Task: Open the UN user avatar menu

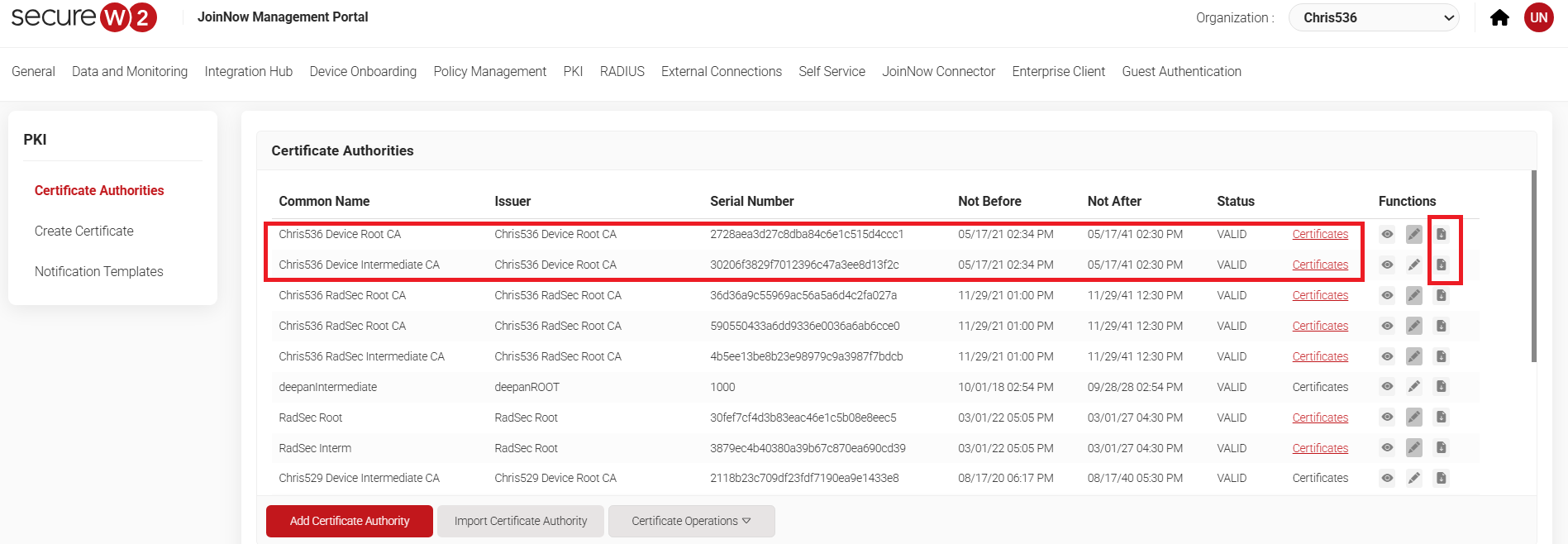Action: 1538,17
